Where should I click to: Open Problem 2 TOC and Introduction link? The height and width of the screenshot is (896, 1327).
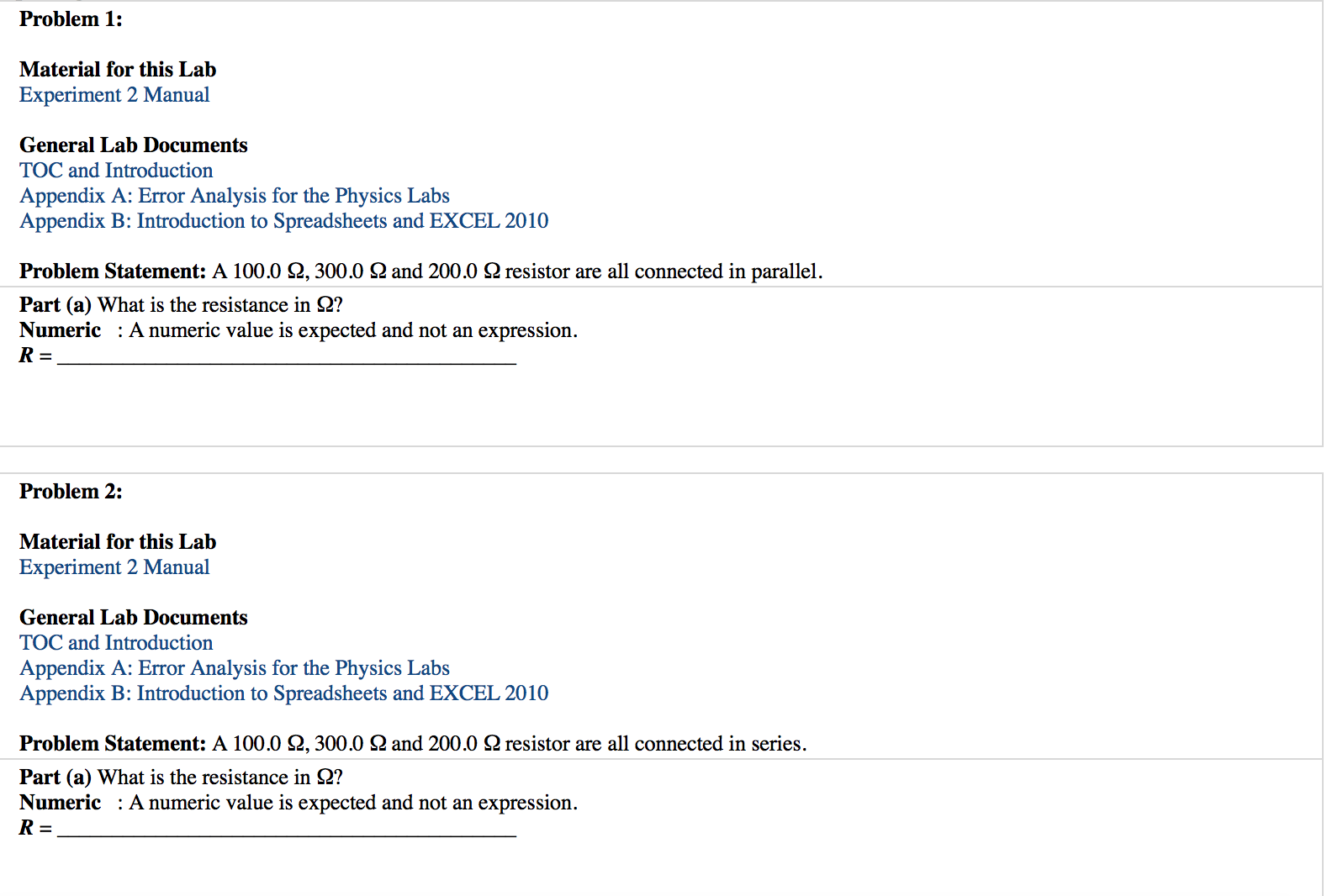tap(116, 643)
